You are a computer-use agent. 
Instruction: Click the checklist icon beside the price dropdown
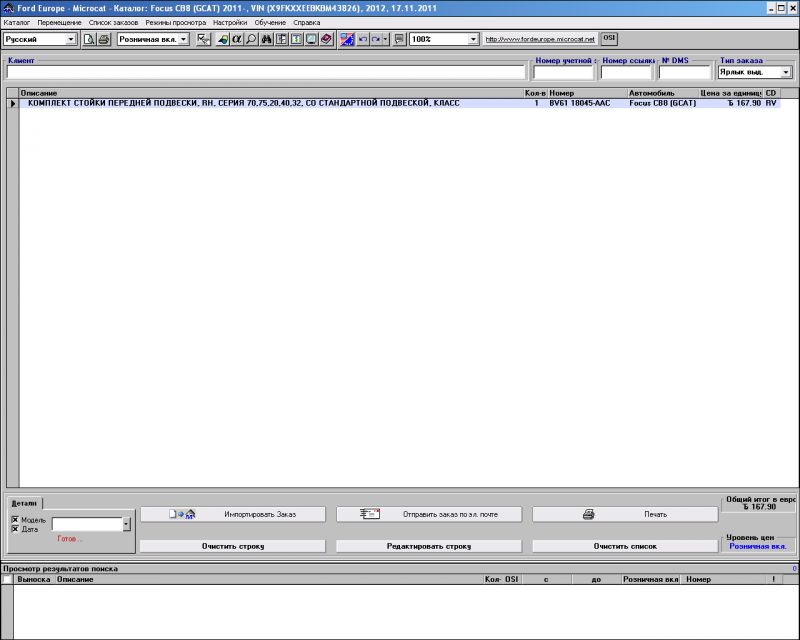pyautogui.click(x=203, y=39)
